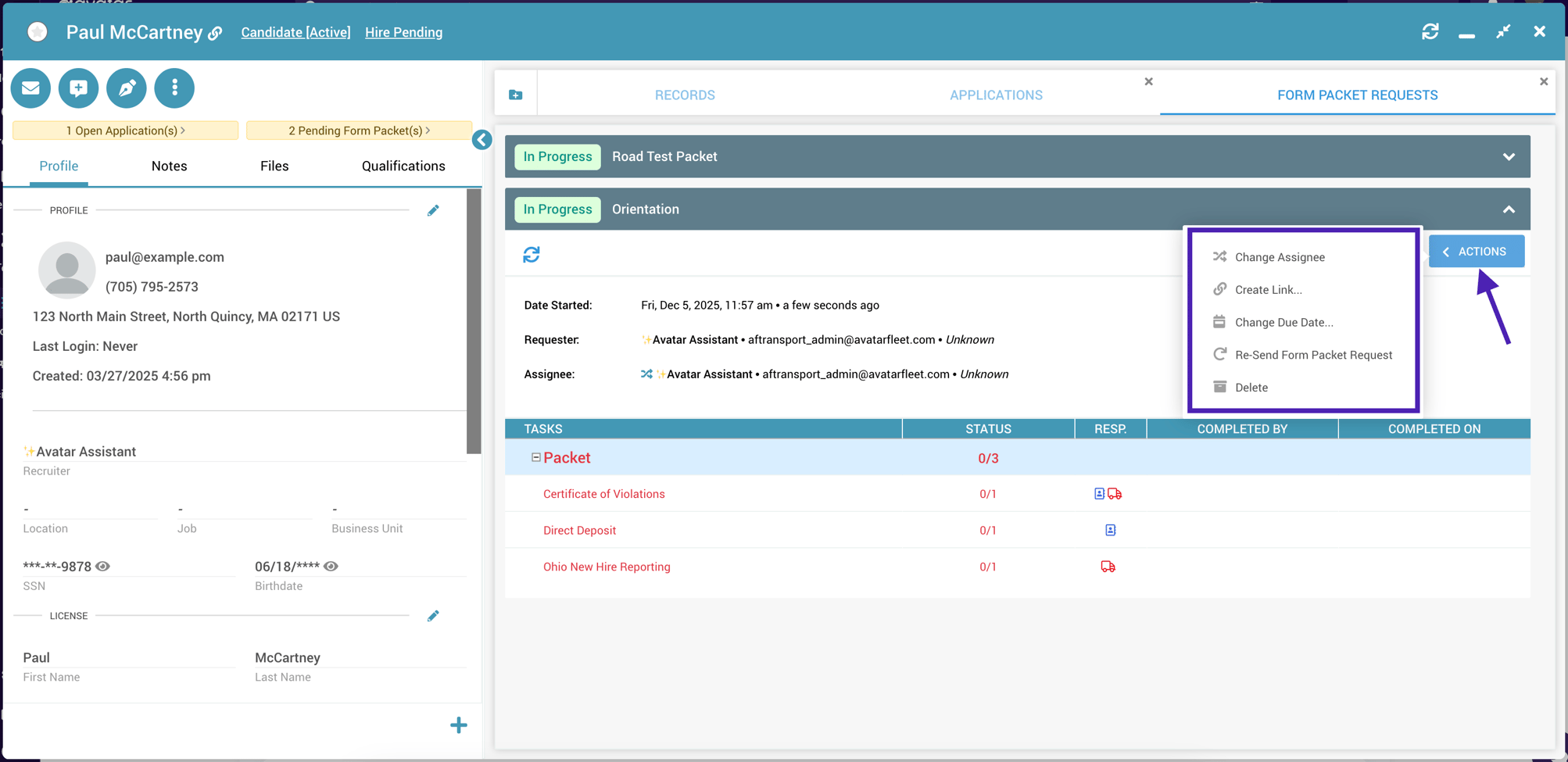This screenshot has width=1568, height=762.
Task: Click the envelope email icon button
Action: coord(30,88)
